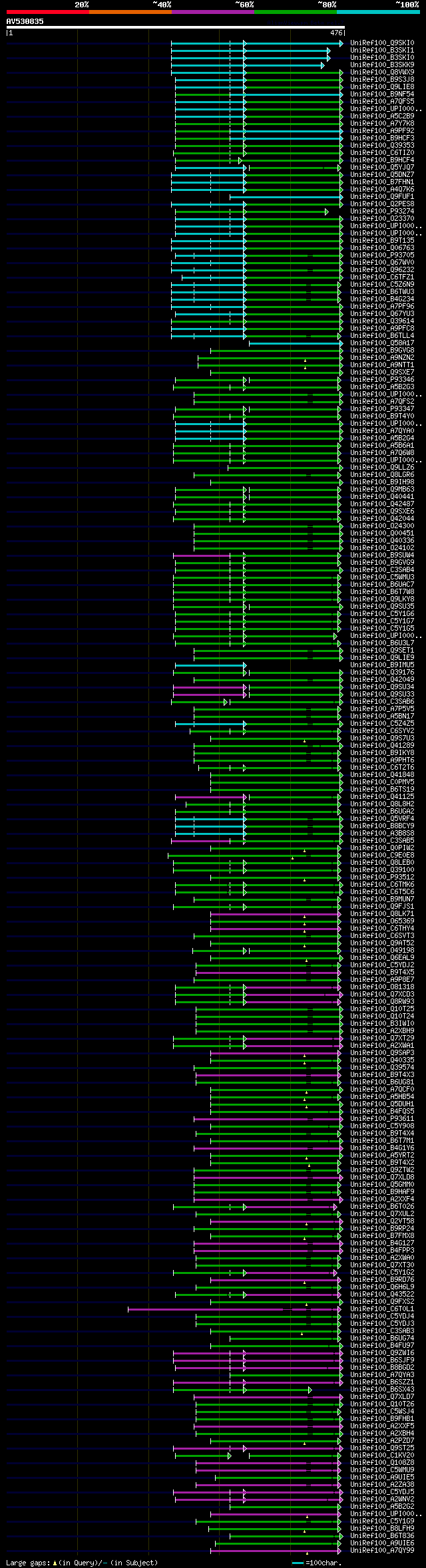
Task: Select hit UniRef100_A9NZN2
Action: [x=382, y=358]
